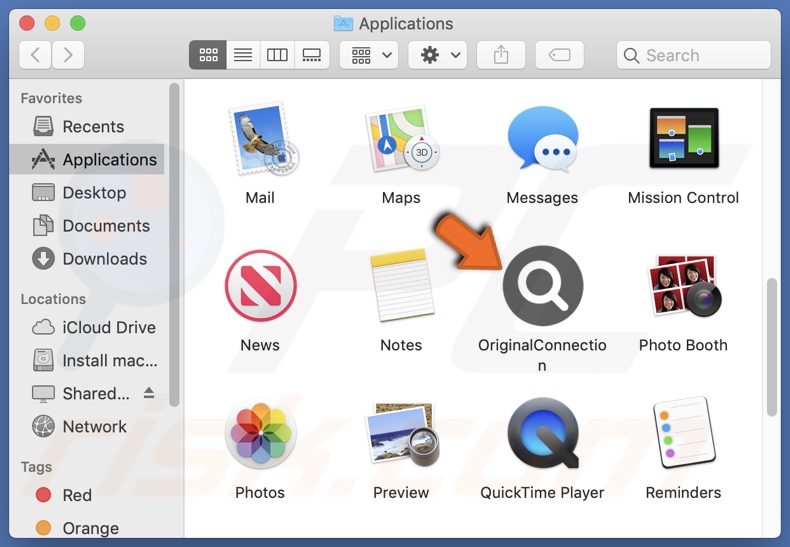The height and width of the screenshot is (547, 790).
Task: Open the Photos application icon
Action: [260, 433]
